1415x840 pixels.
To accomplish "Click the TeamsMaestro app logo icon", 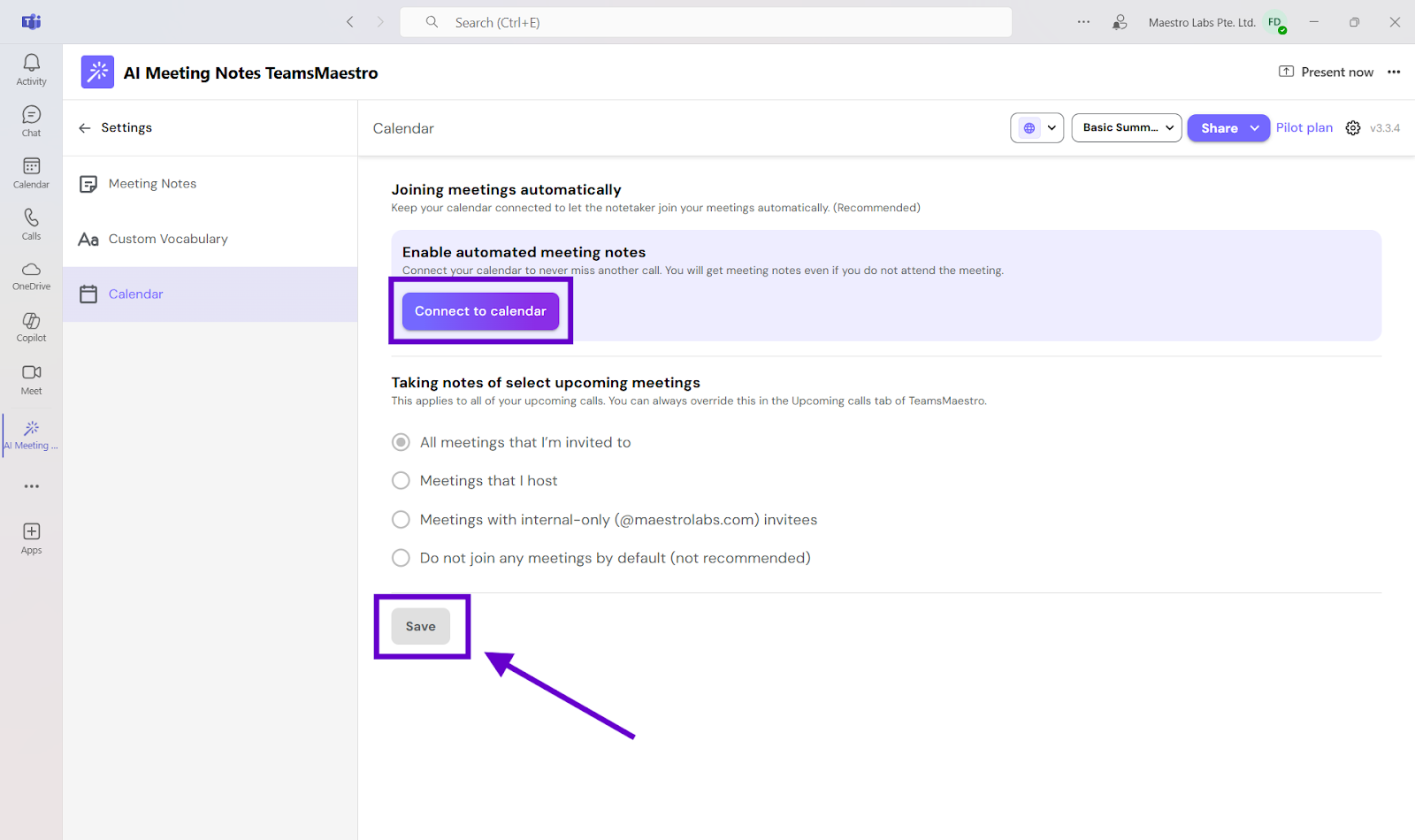I will 97,73.
